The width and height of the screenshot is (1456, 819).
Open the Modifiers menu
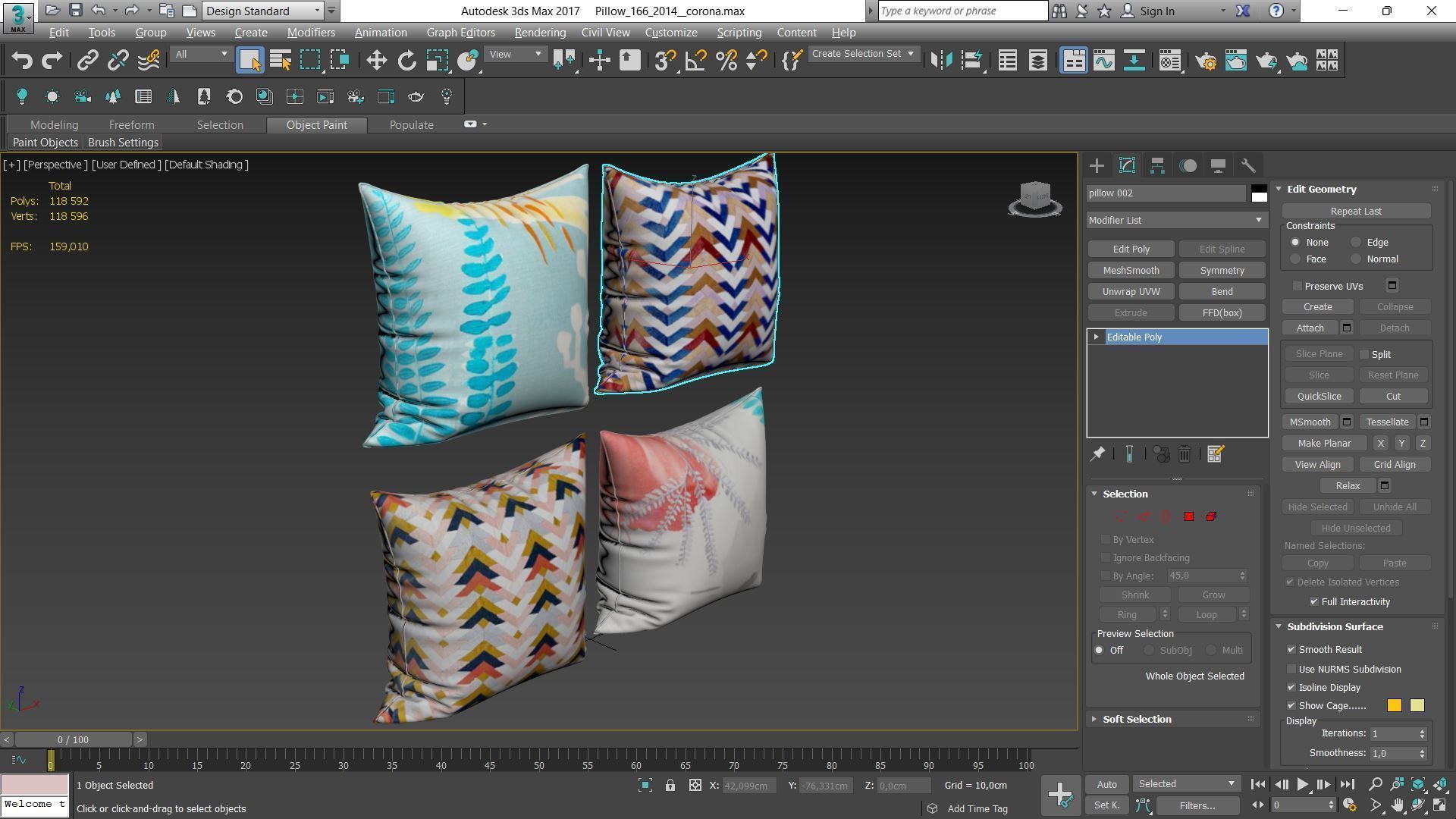pyautogui.click(x=311, y=33)
